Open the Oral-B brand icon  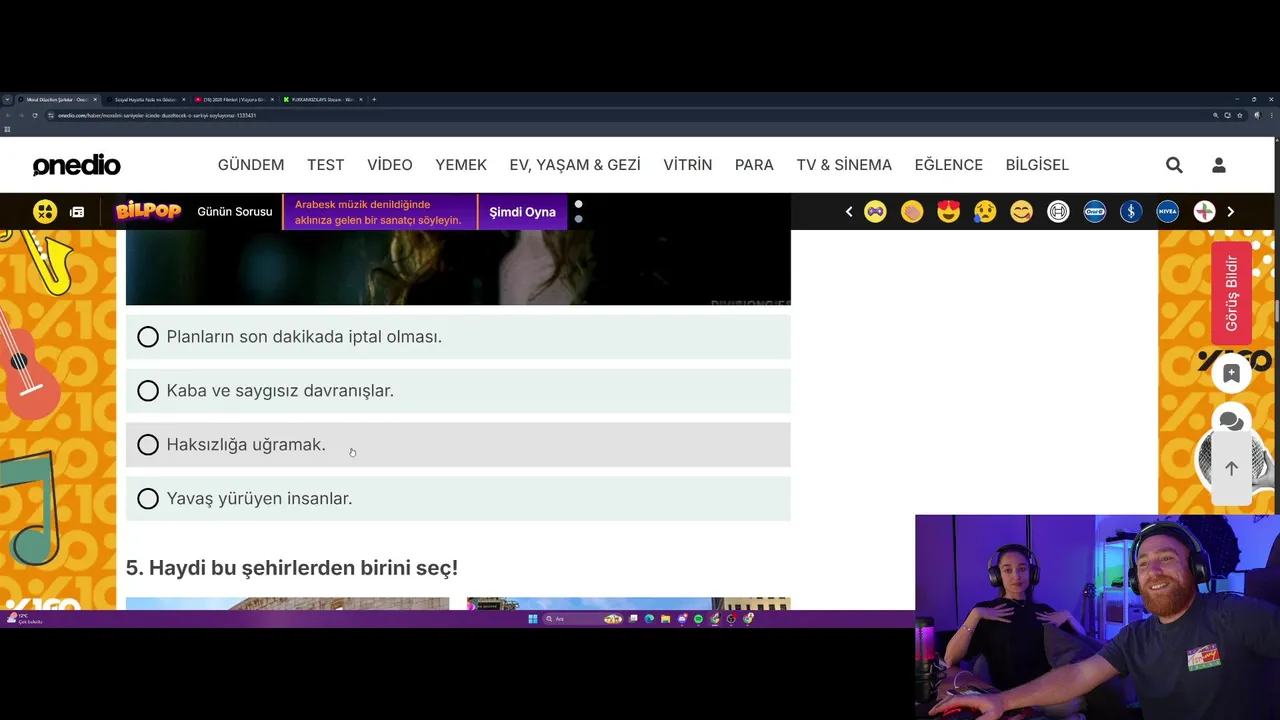tap(1095, 211)
